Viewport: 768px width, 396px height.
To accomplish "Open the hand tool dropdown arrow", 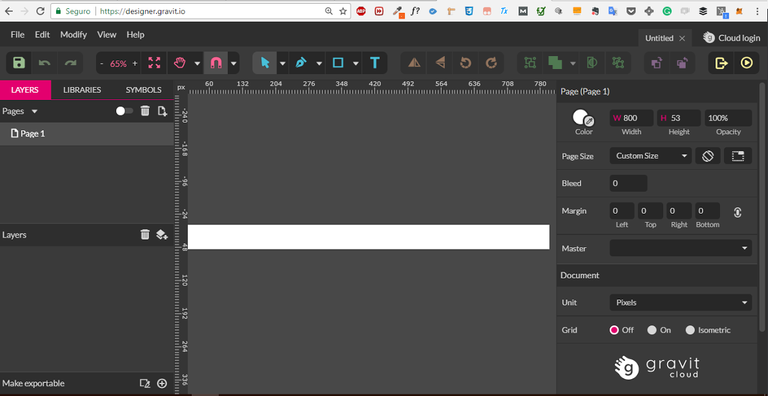I will tap(197, 63).
